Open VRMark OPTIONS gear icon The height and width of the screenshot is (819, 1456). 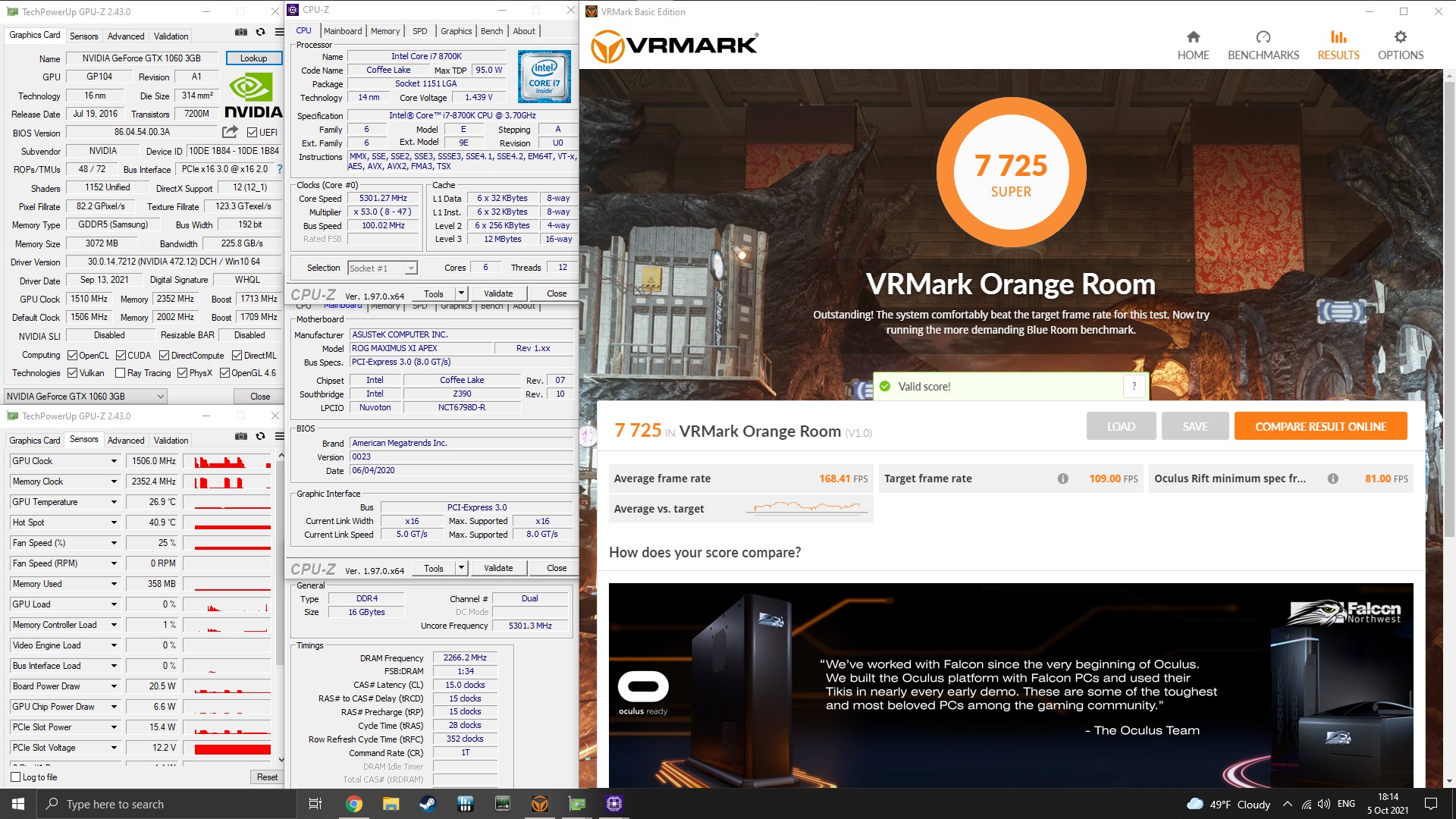1400,37
